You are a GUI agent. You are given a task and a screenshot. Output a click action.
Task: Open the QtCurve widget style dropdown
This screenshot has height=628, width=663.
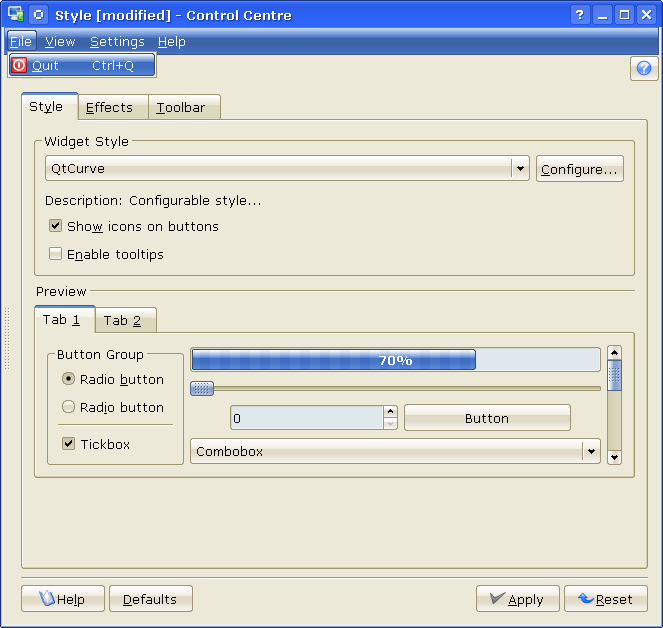point(287,168)
